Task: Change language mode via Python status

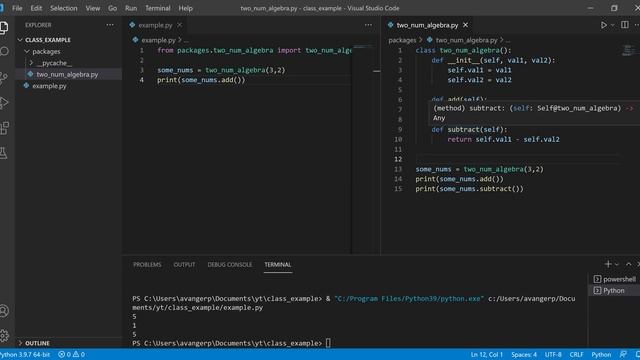Action: (601, 354)
